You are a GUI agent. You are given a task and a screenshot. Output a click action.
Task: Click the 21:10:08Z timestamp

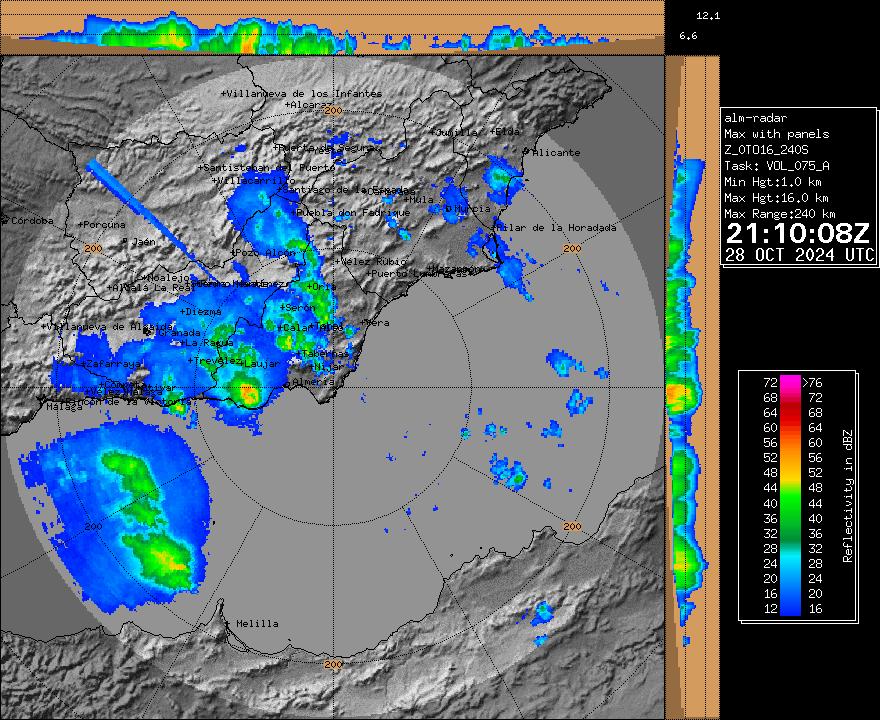coord(798,234)
